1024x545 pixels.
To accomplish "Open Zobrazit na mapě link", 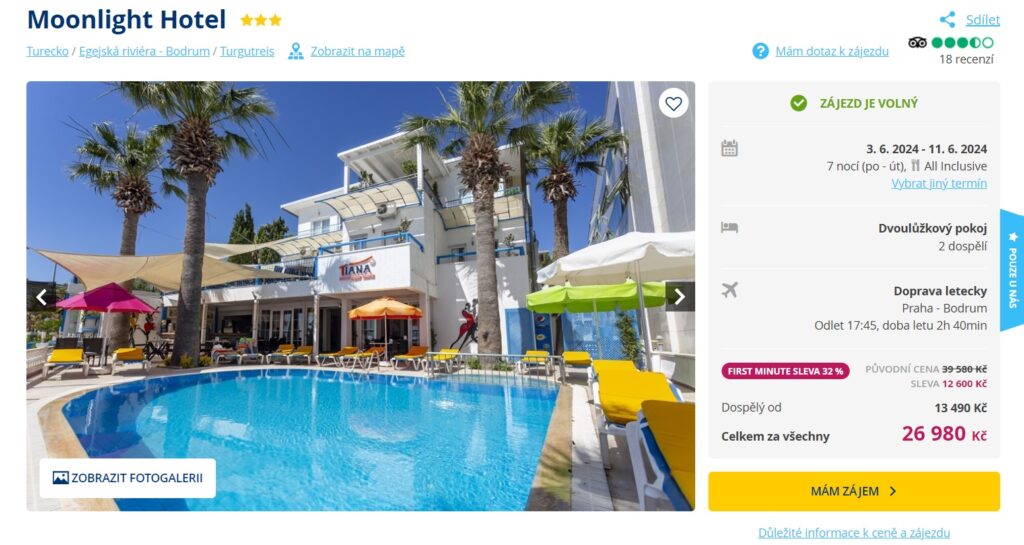I will tap(357, 51).
